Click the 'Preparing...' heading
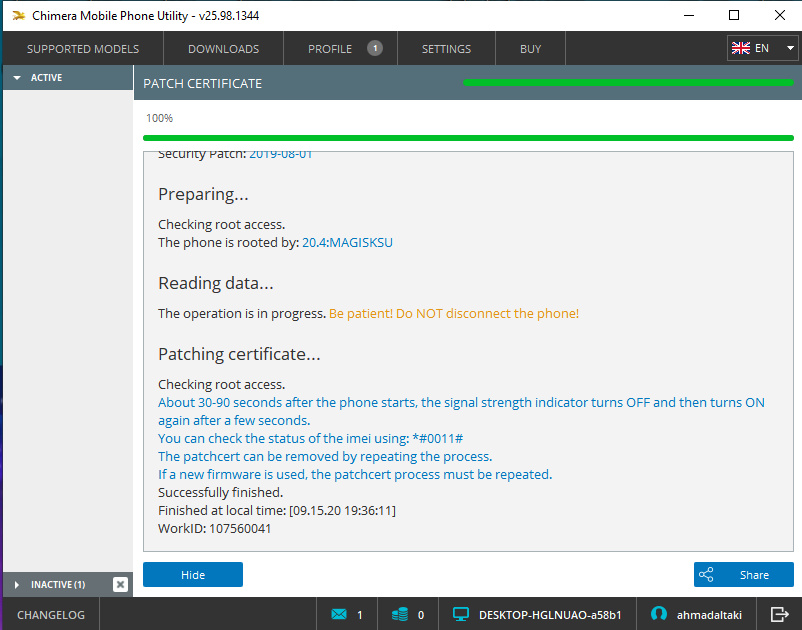 [x=203, y=194]
